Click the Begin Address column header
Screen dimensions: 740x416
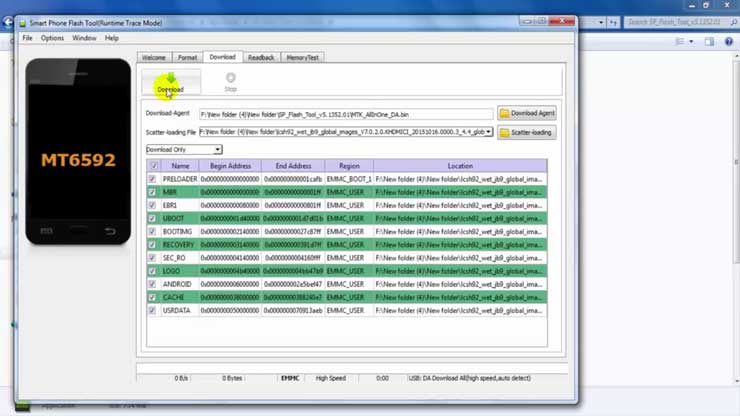click(230, 166)
